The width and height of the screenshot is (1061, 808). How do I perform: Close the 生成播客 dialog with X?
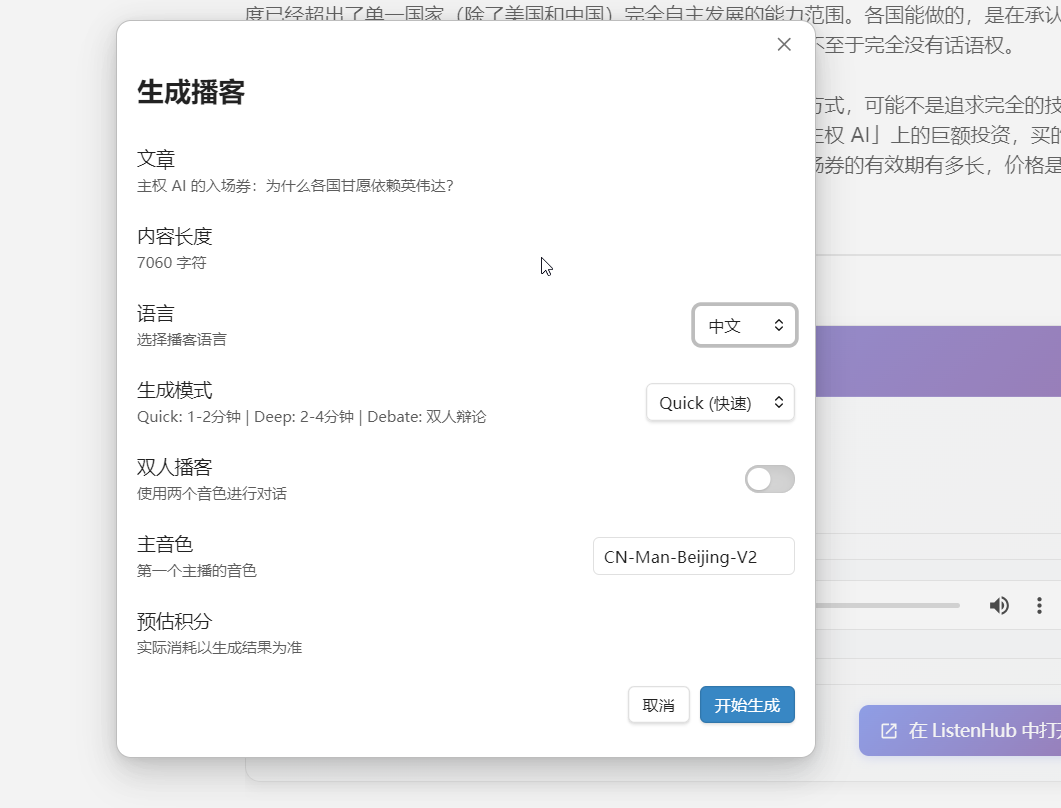pyautogui.click(x=784, y=44)
